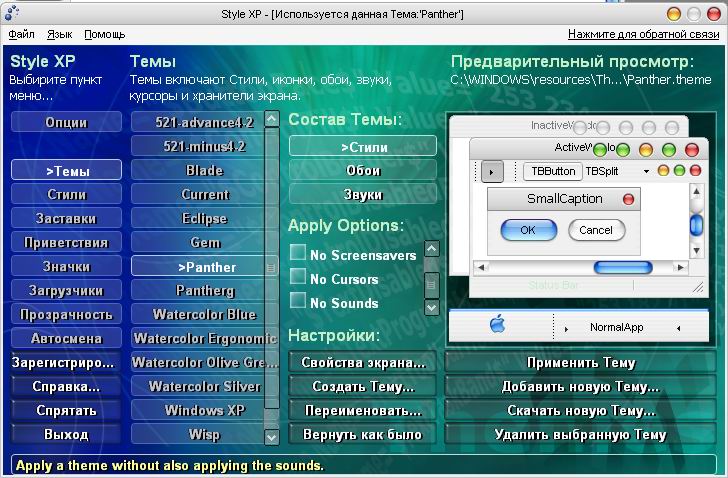Screen dimensions: 728x478
Task: Click the blue OK button in preview
Action: [x=528, y=230]
